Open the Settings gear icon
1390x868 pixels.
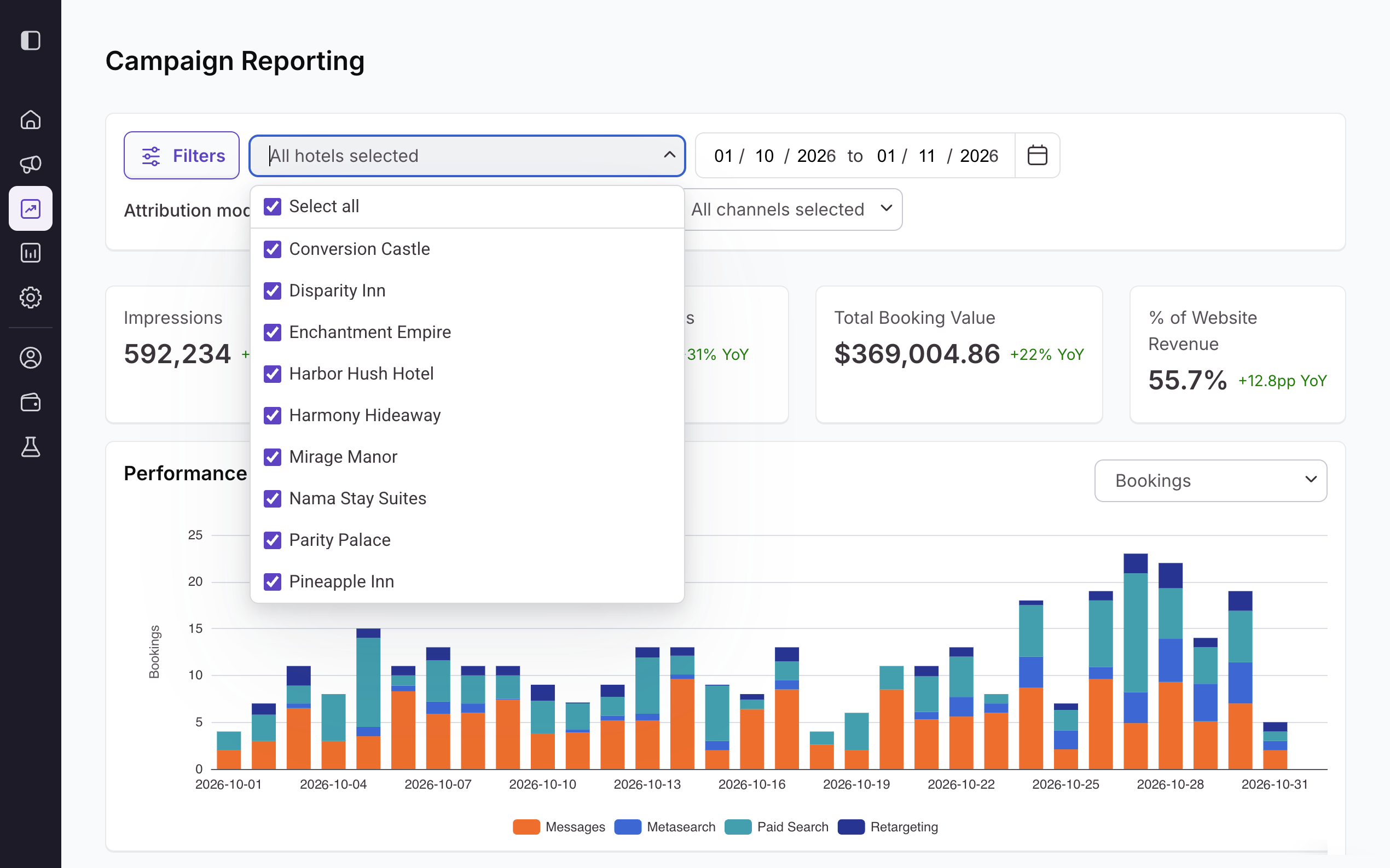coord(31,298)
